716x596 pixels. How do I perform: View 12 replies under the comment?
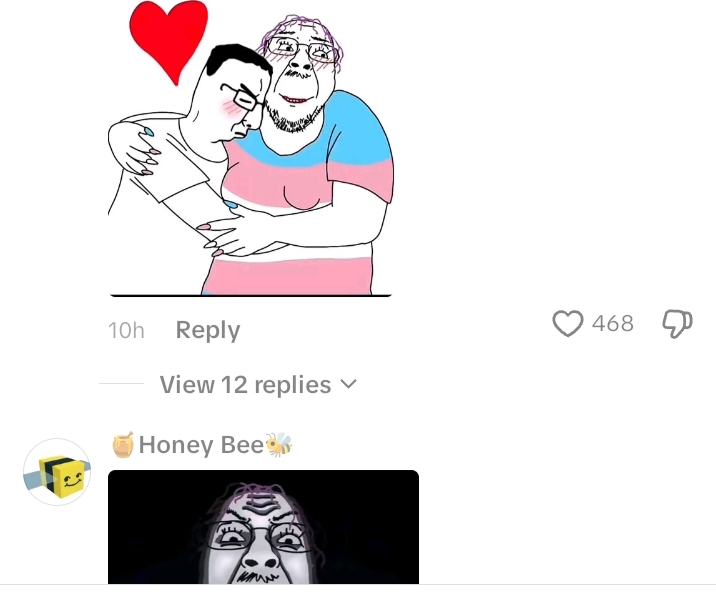[245, 385]
